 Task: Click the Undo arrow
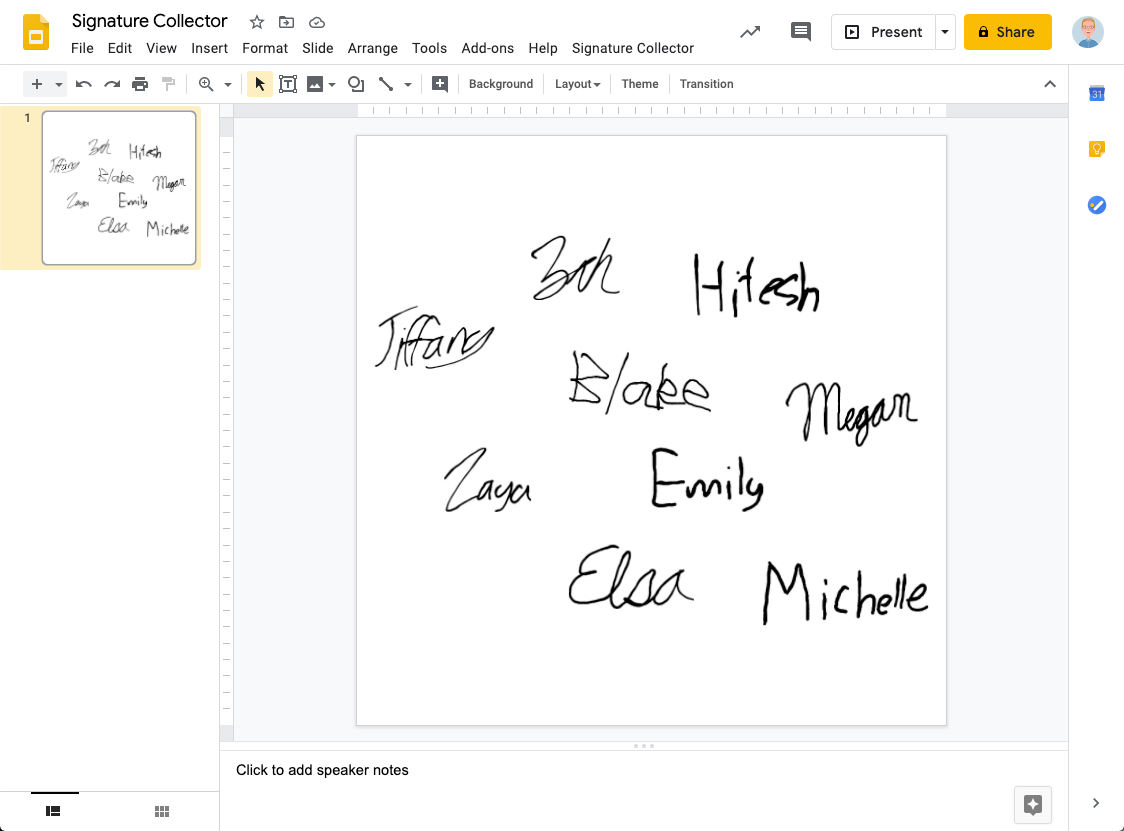(x=84, y=84)
